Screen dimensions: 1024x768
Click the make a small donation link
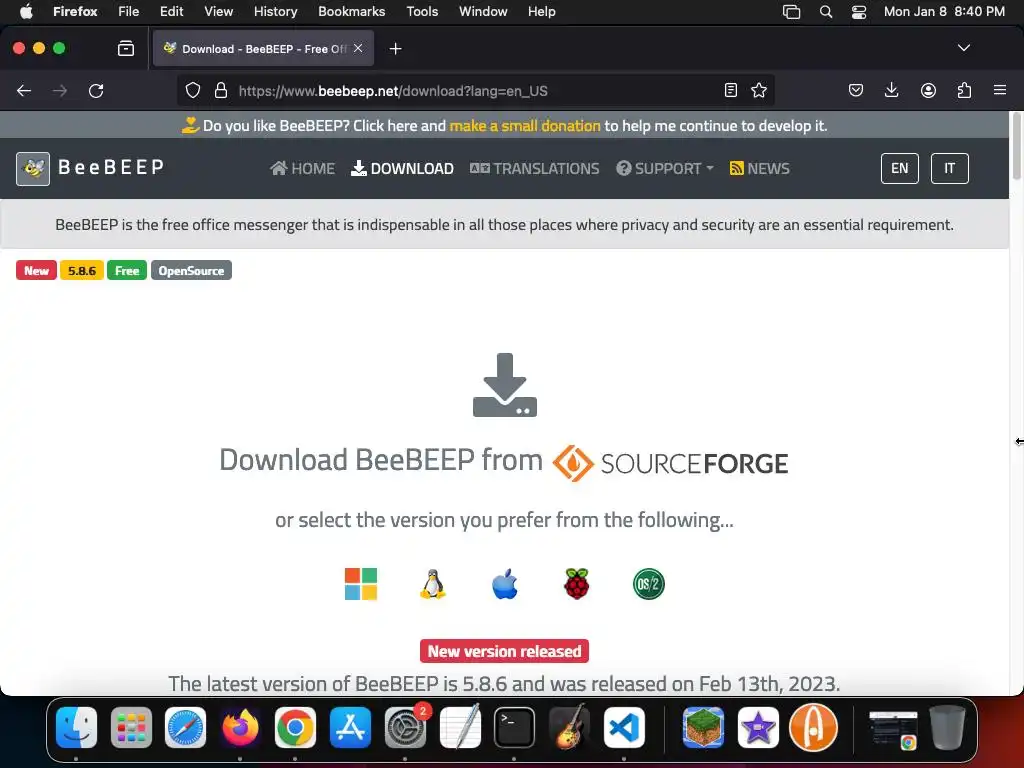click(524, 125)
